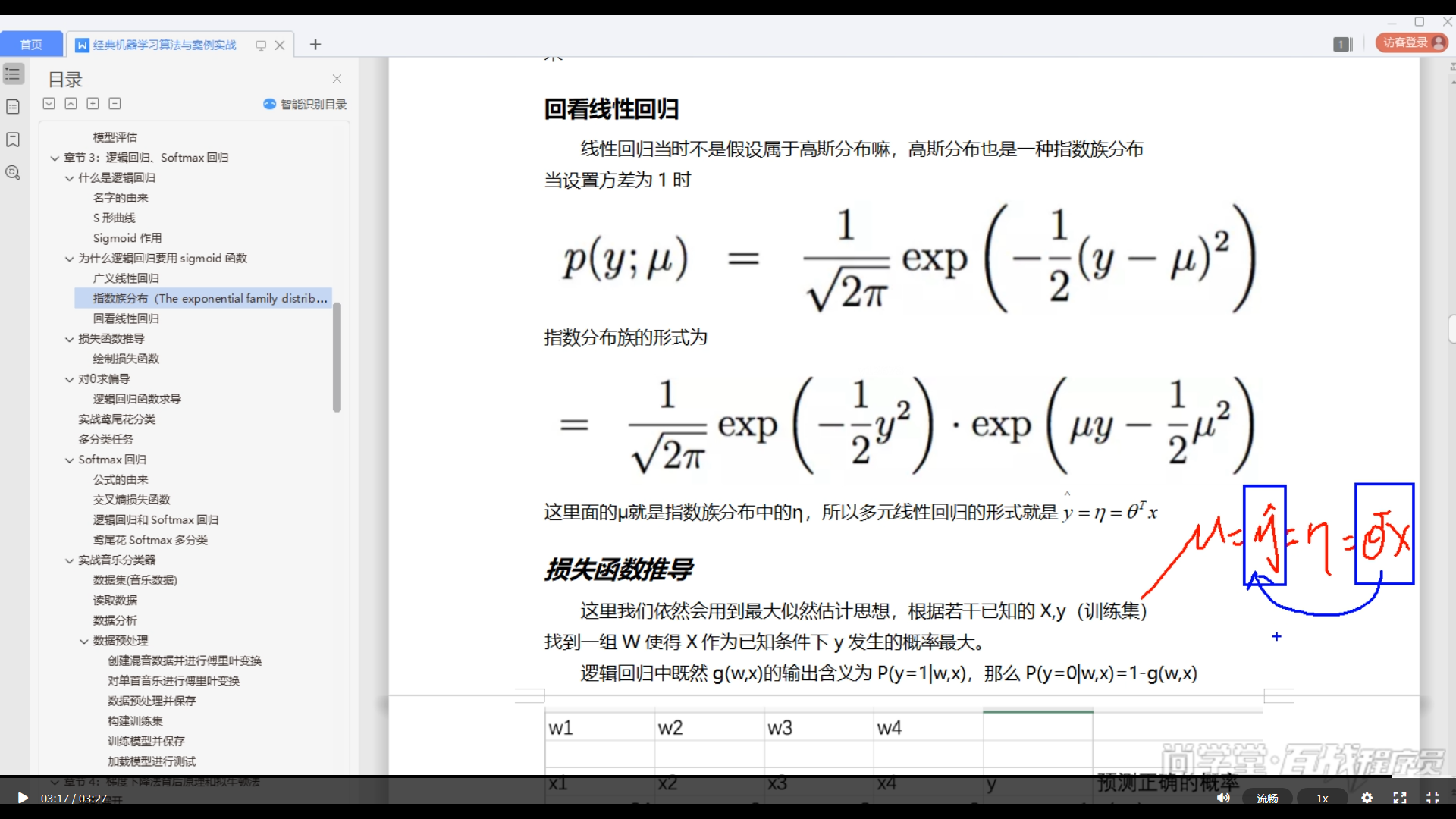Go to 逻辑回归和 Softmax 回归 in outline
Viewport: 1456px width, 819px height.
[x=155, y=519]
